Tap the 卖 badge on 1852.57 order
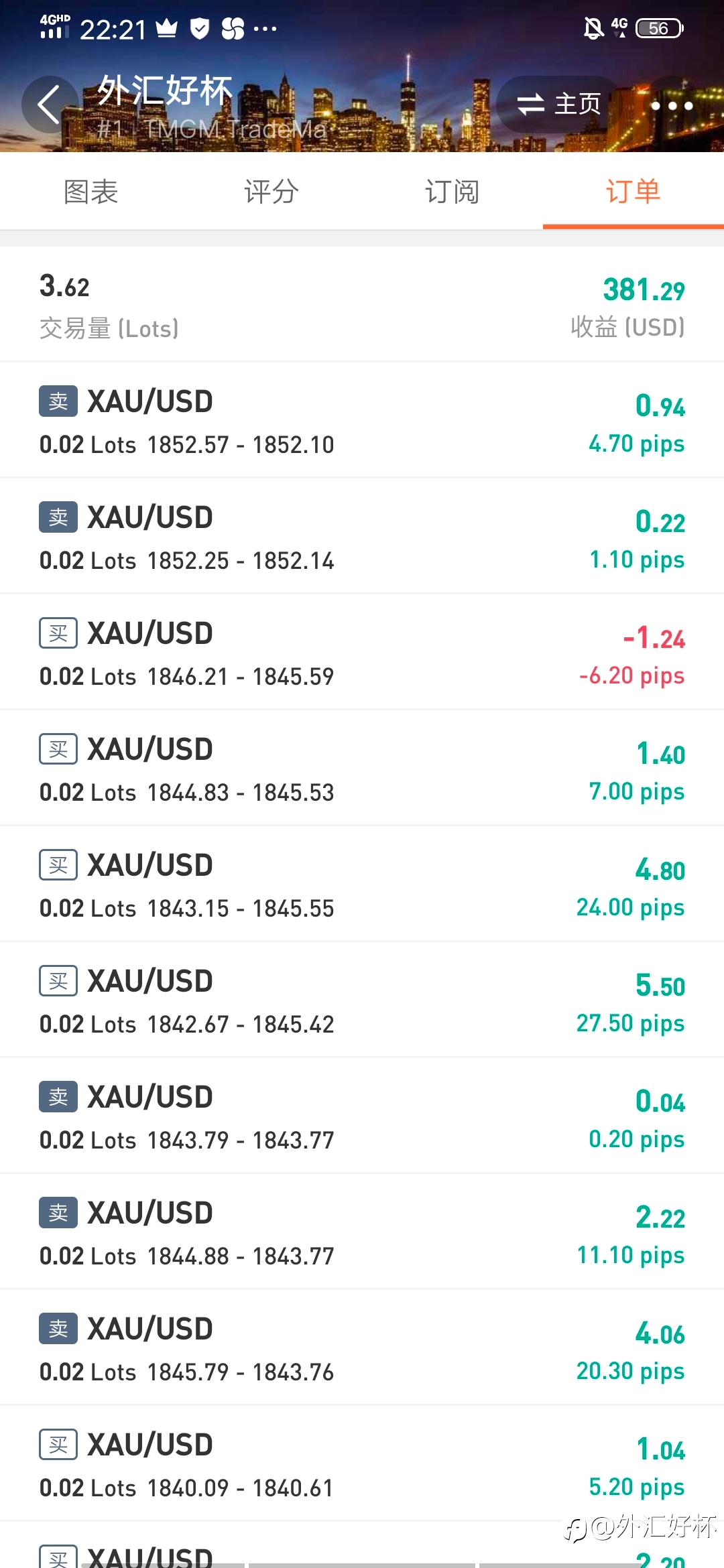The width and height of the screenshot is (724, 1568). [58, 401]
